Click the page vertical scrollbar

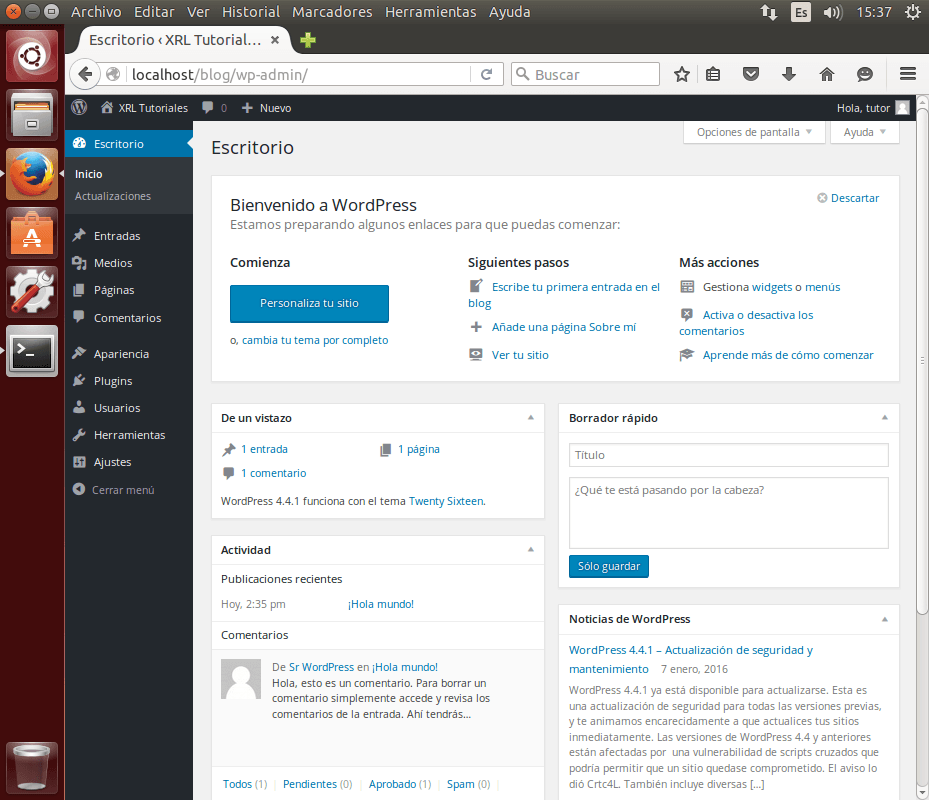point(922,361)
